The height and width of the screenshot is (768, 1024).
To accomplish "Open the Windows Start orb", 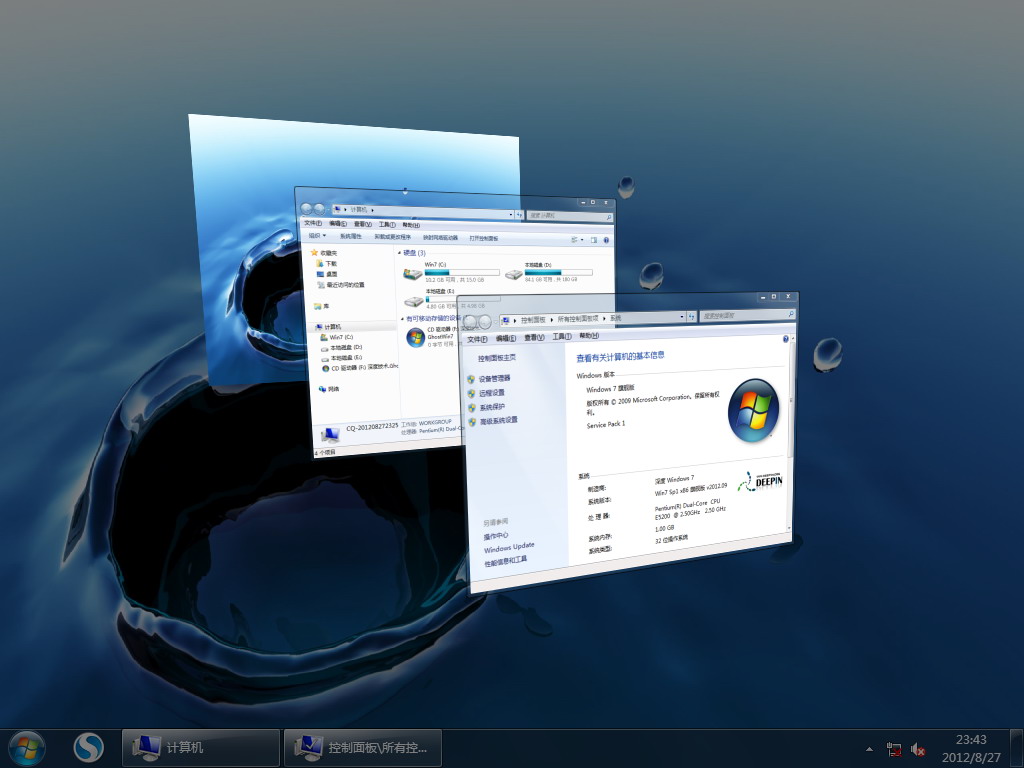I will [x=27, y=748].
